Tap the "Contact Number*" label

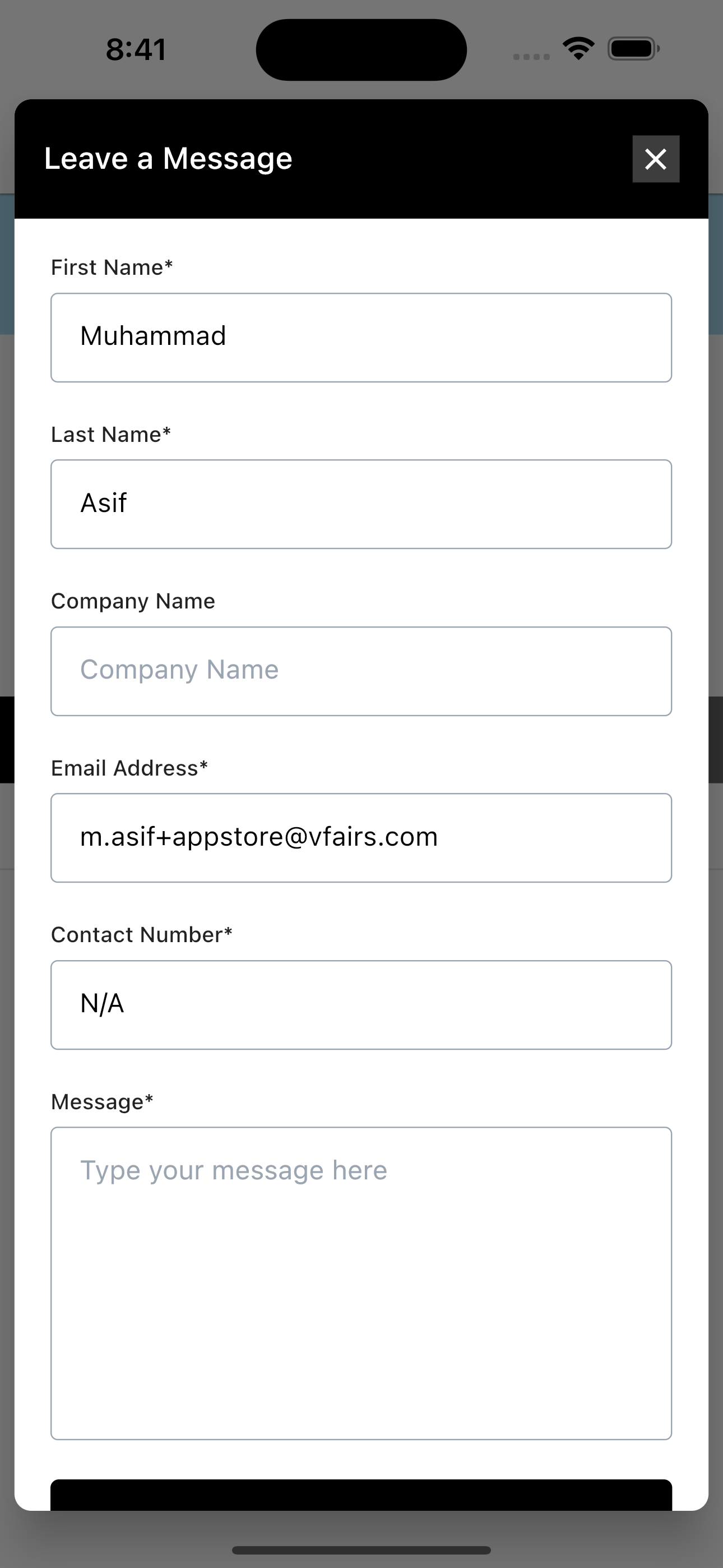(141, 935)
